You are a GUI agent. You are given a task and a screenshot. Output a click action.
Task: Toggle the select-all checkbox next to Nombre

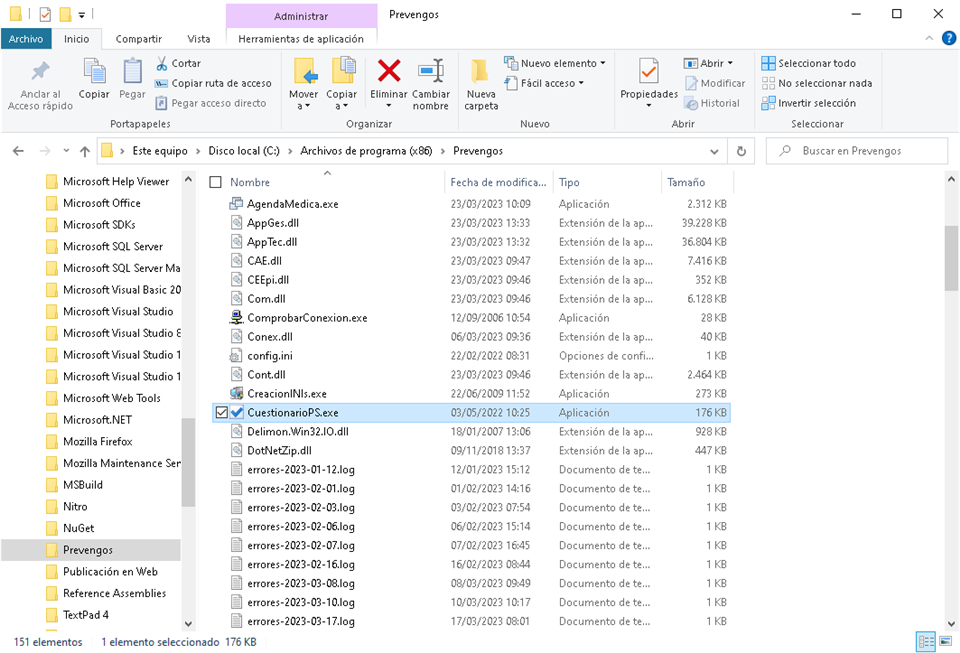(x=215, y=183)
